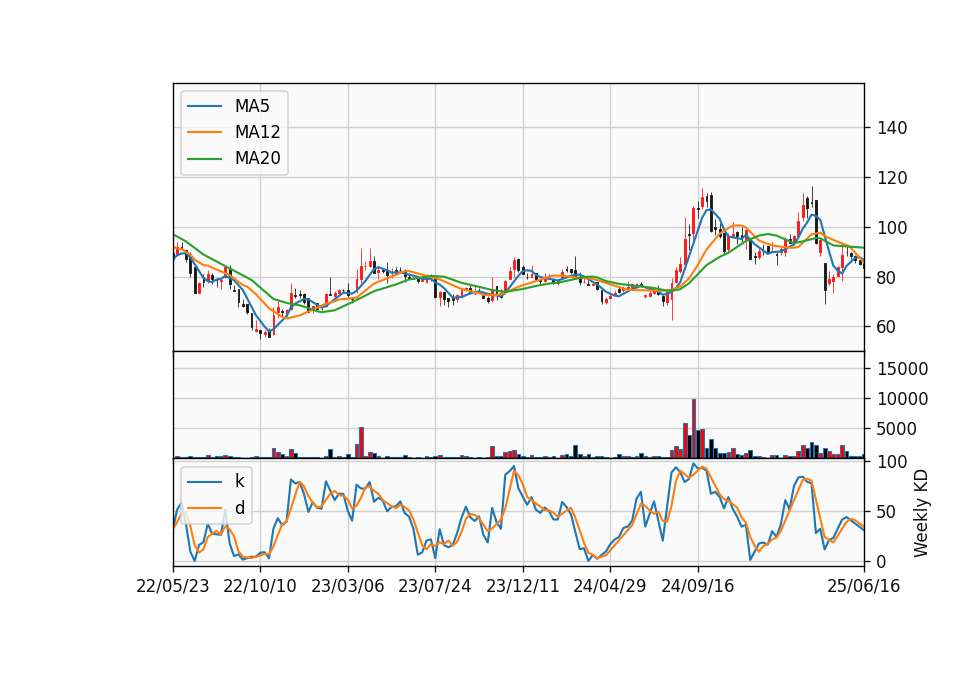Image resolution: width=960 pixels, height=690 pixels.
Task: Click the k legend label in KD panel
Action: [x=239, y=481]
